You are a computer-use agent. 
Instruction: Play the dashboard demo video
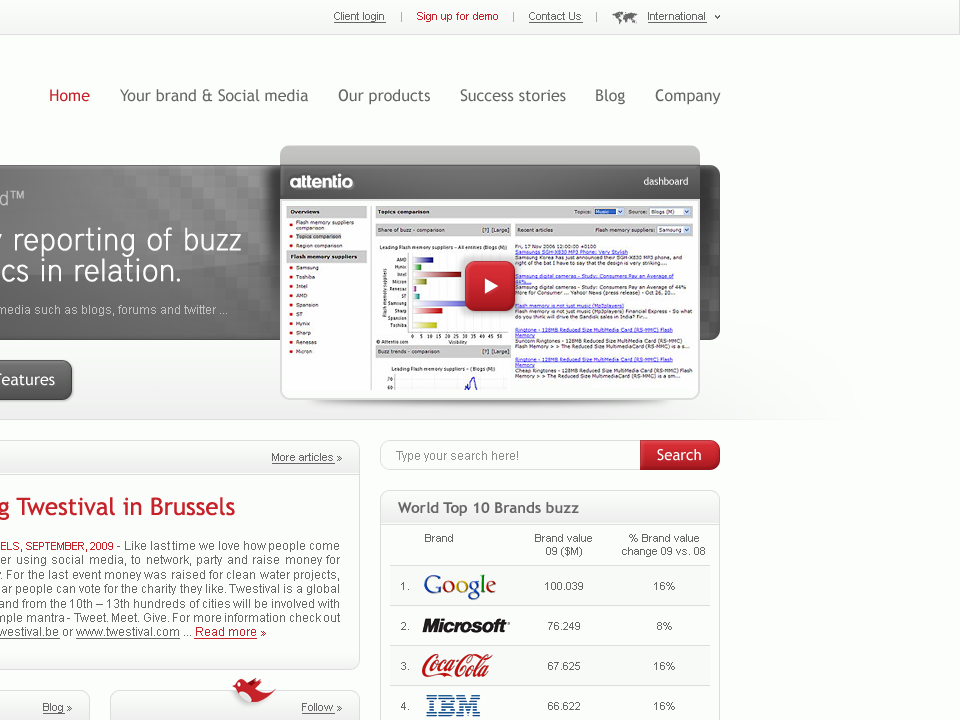click(x=489, y=286)
